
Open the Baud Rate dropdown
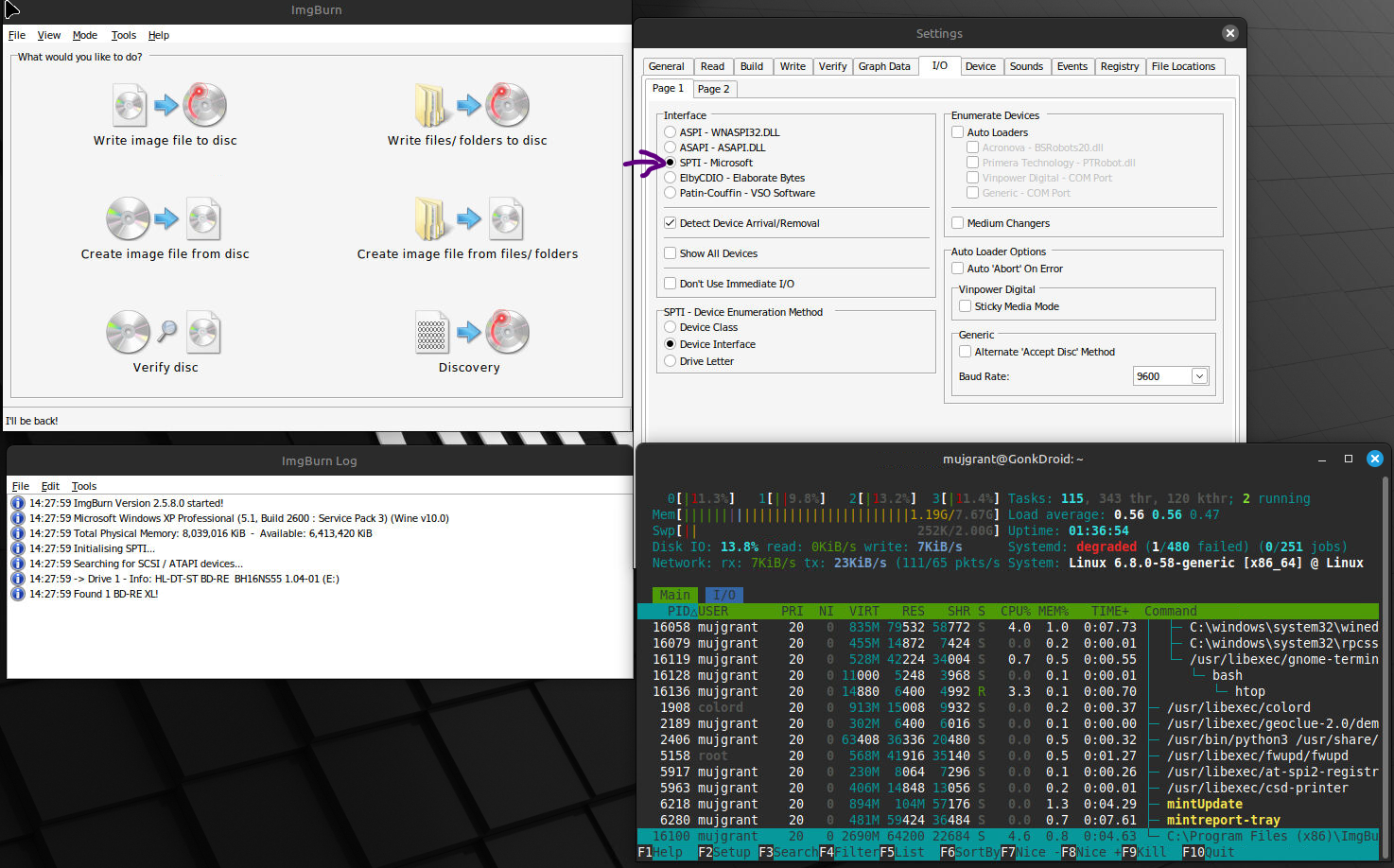click(x=1199, y=376)
